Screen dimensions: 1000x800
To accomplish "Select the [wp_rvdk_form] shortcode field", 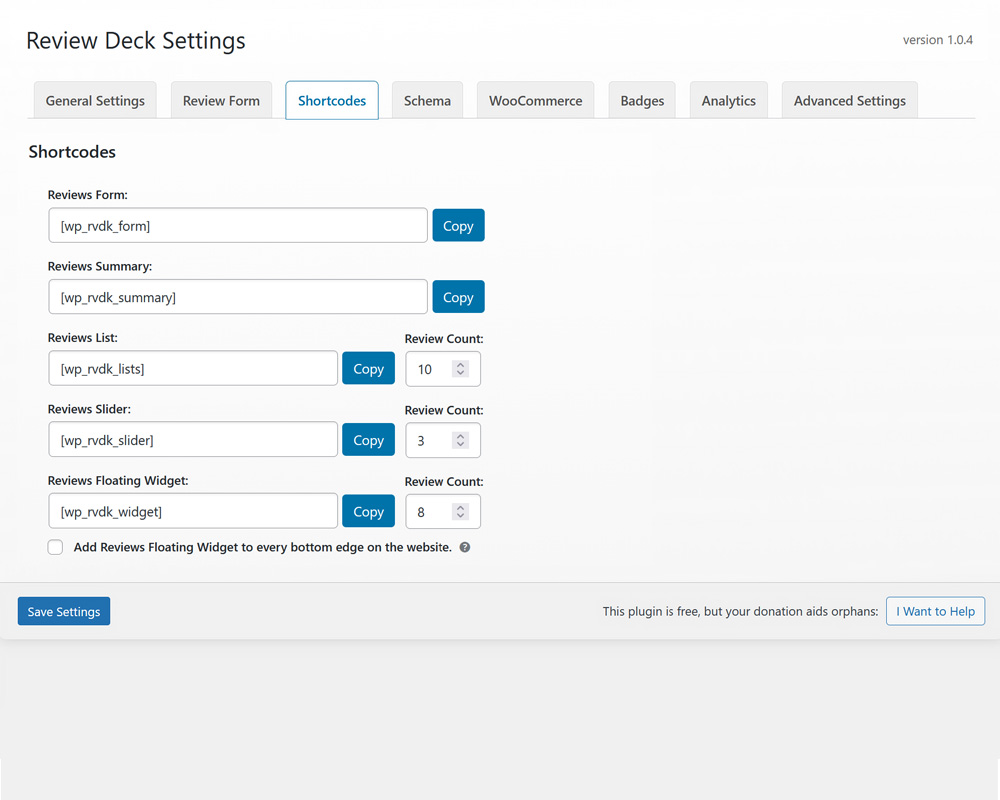I will click(237, 225).
